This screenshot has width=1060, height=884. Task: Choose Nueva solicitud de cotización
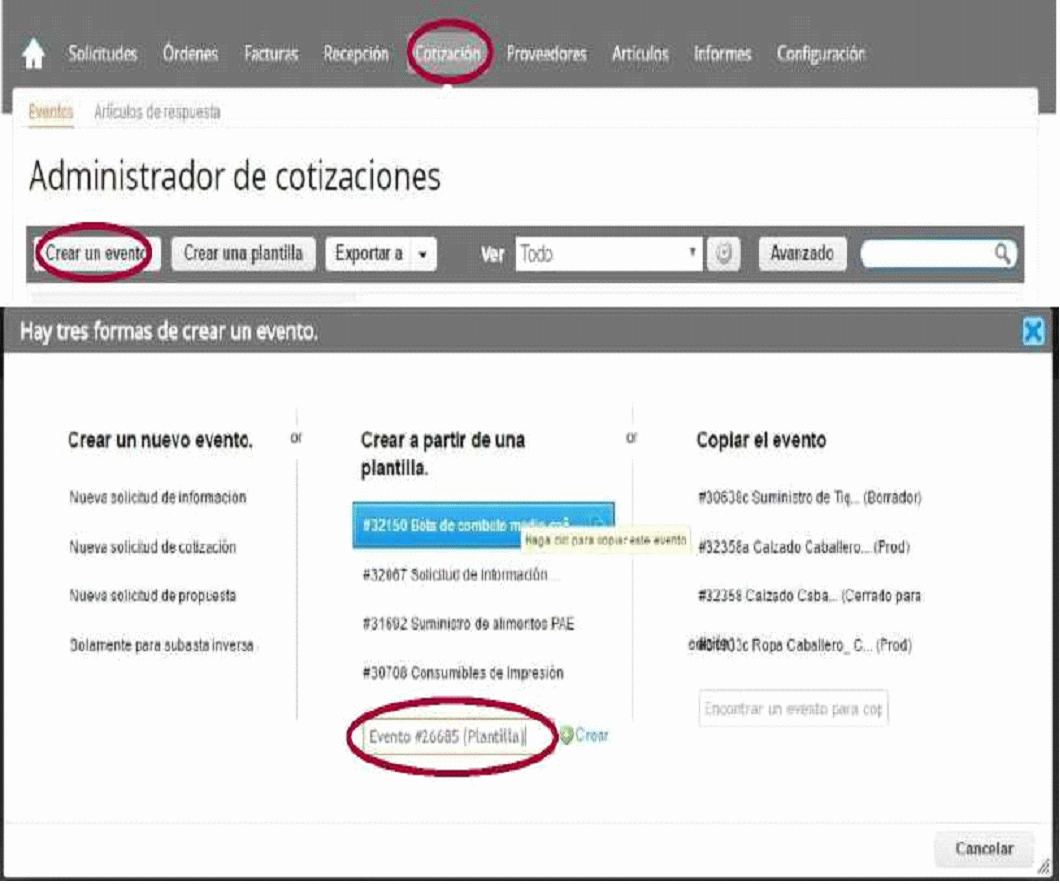152,547
